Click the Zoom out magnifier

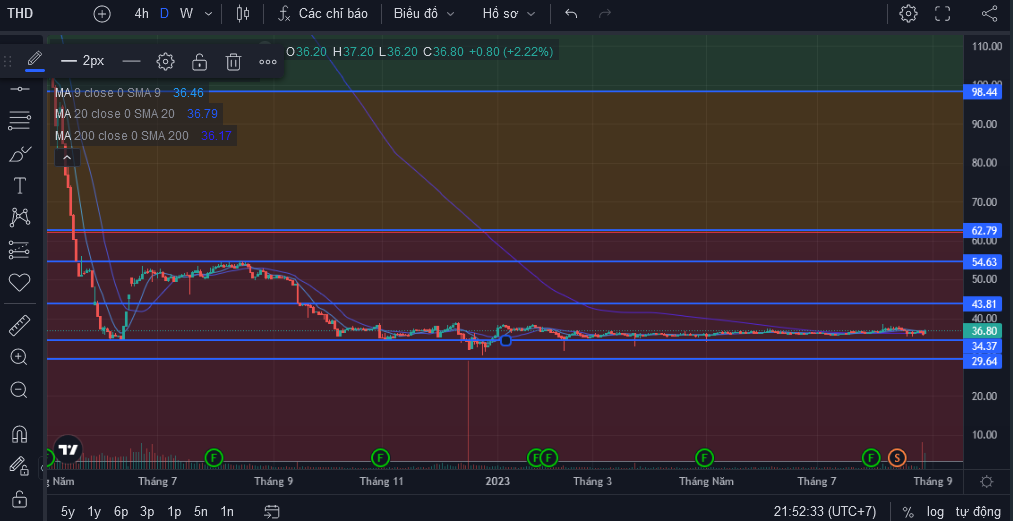[x=19, y=390]
